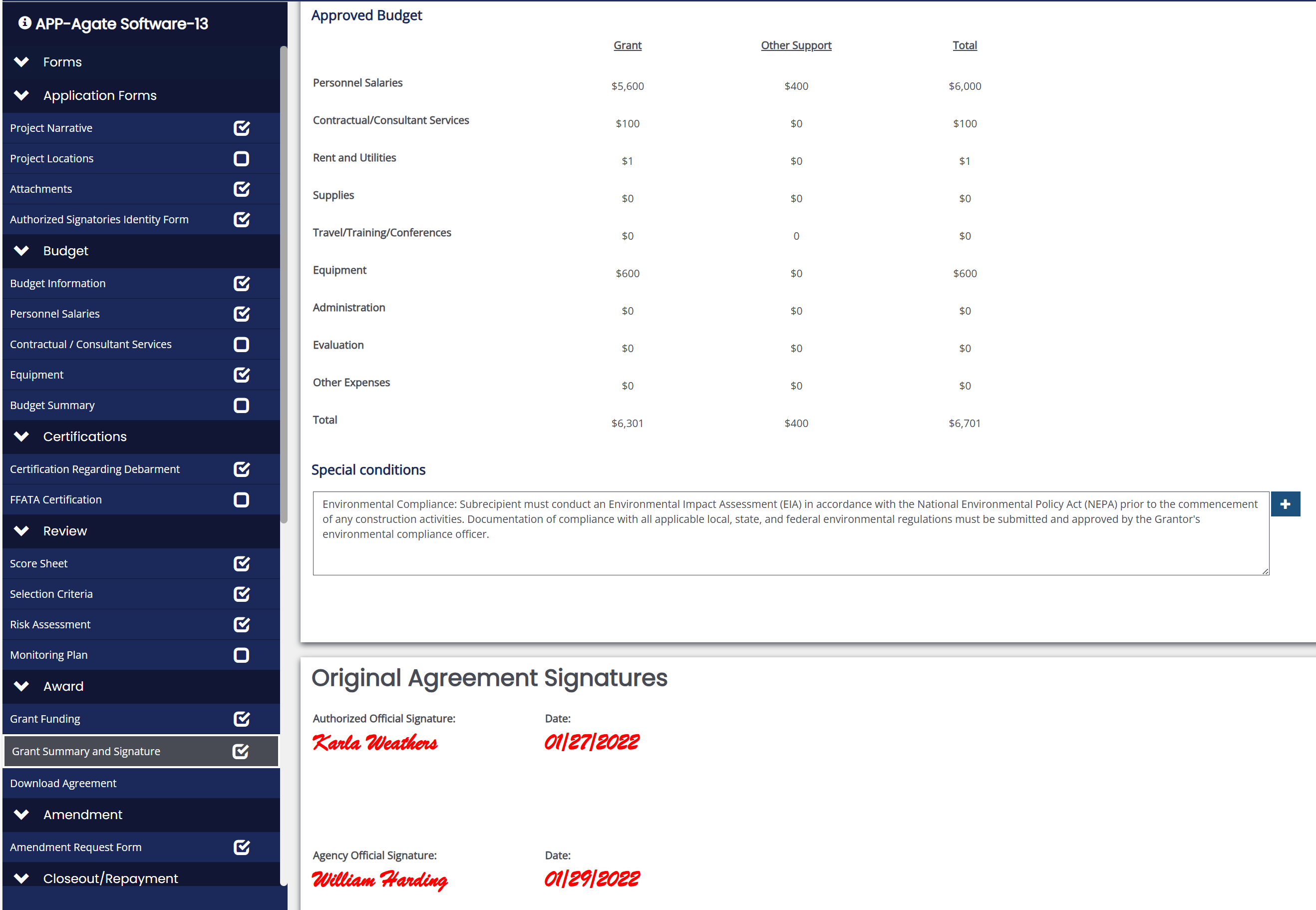Screen dimensions: 1316x910
Task: Click status icon for Certification Regarding Debarment
Action: (x=242, y=469)
